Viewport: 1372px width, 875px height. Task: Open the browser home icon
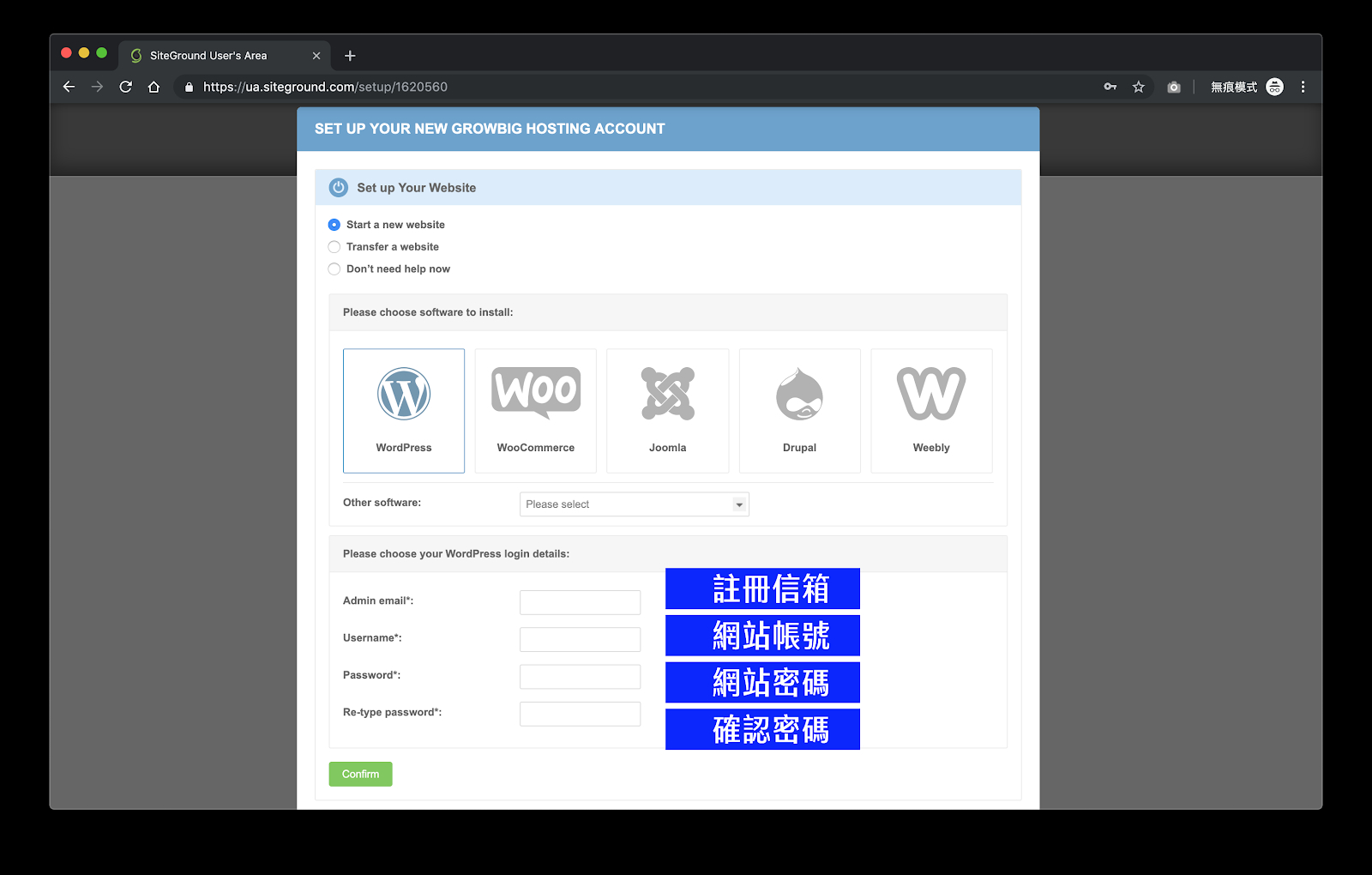coord(153,87)
